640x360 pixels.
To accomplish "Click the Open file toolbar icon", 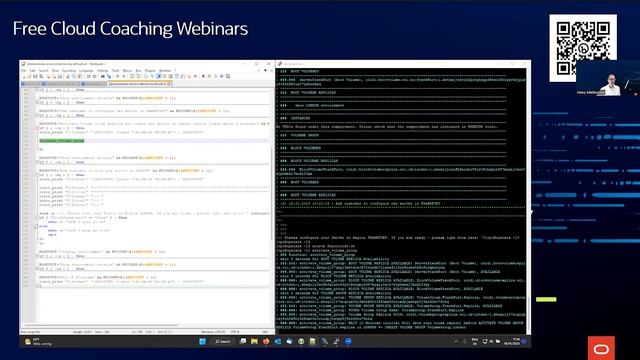I will (29, 76).
